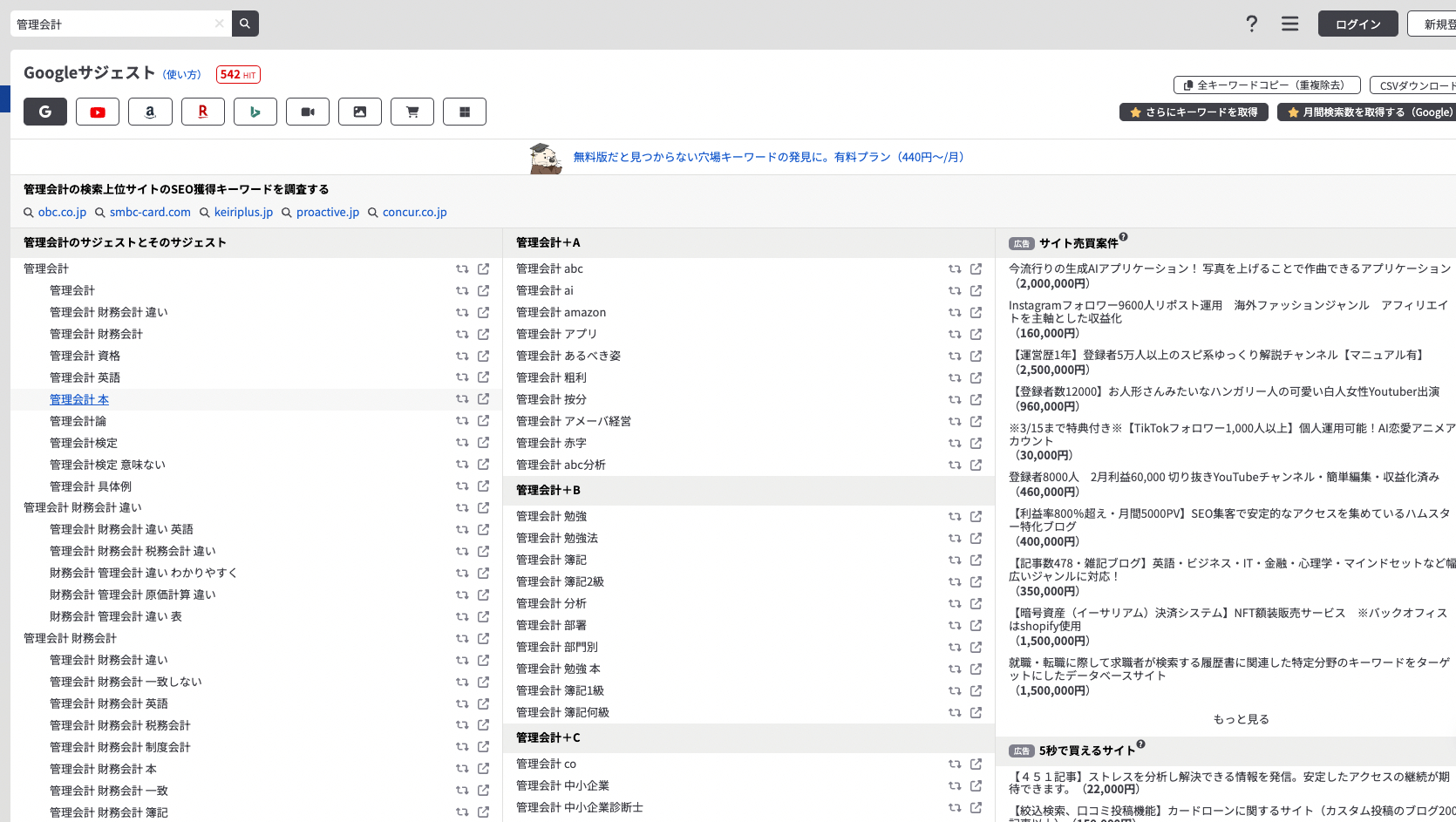Show shopping keyword suggestions via cart icon

click(412, 112)
